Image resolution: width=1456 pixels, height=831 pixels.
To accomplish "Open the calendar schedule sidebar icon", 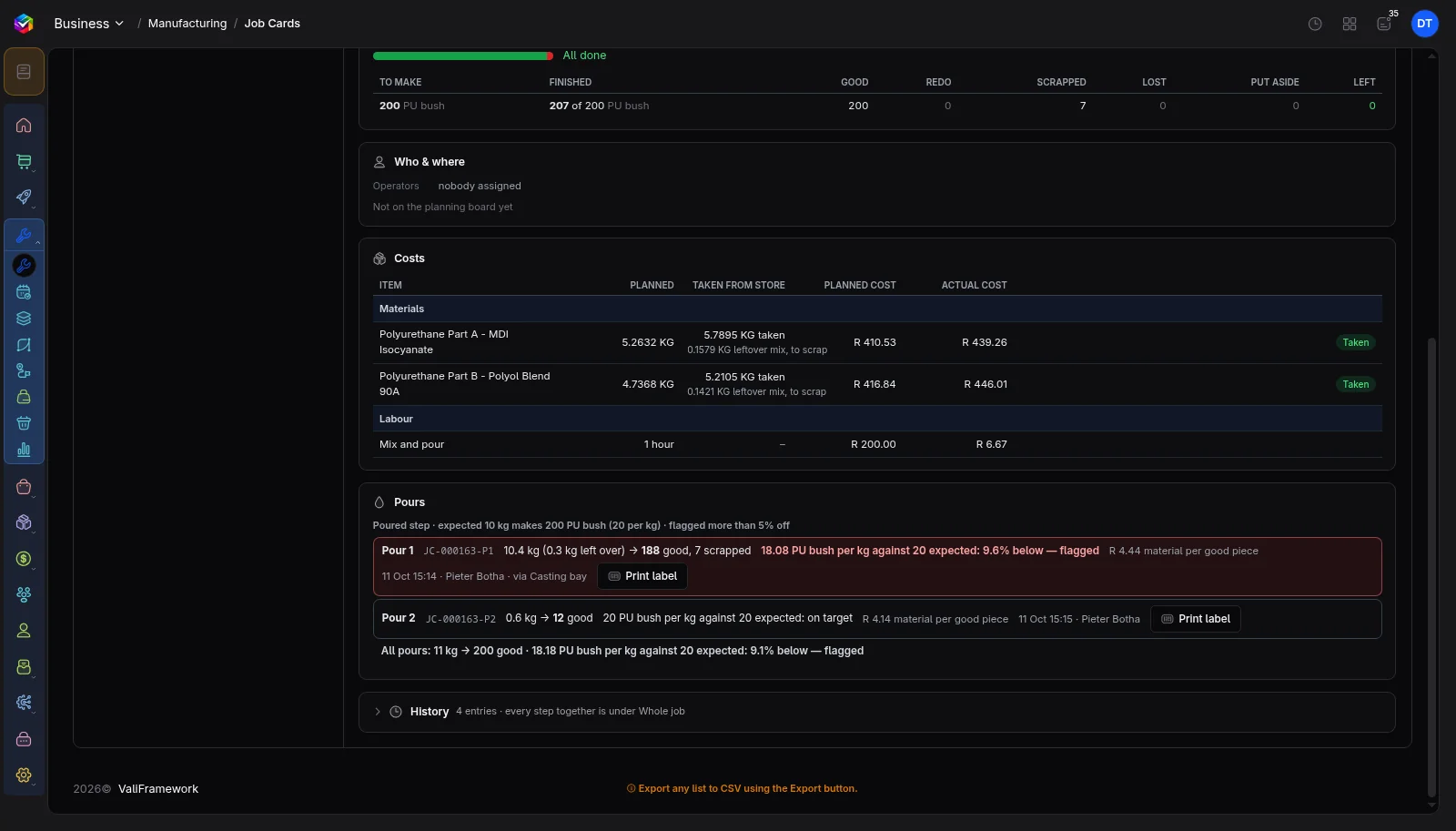I will (x=24, y=292).
